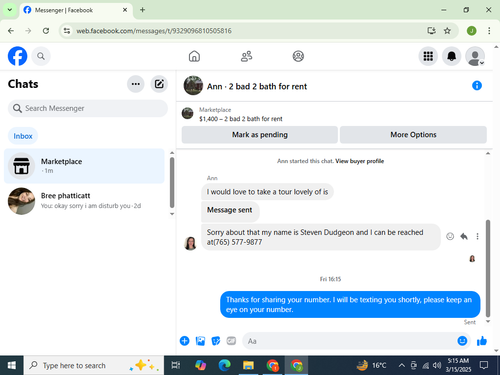This screenshot has width=500, height=375.
Task: Open the Friends icon in top navigation
Action: point(246,56)
